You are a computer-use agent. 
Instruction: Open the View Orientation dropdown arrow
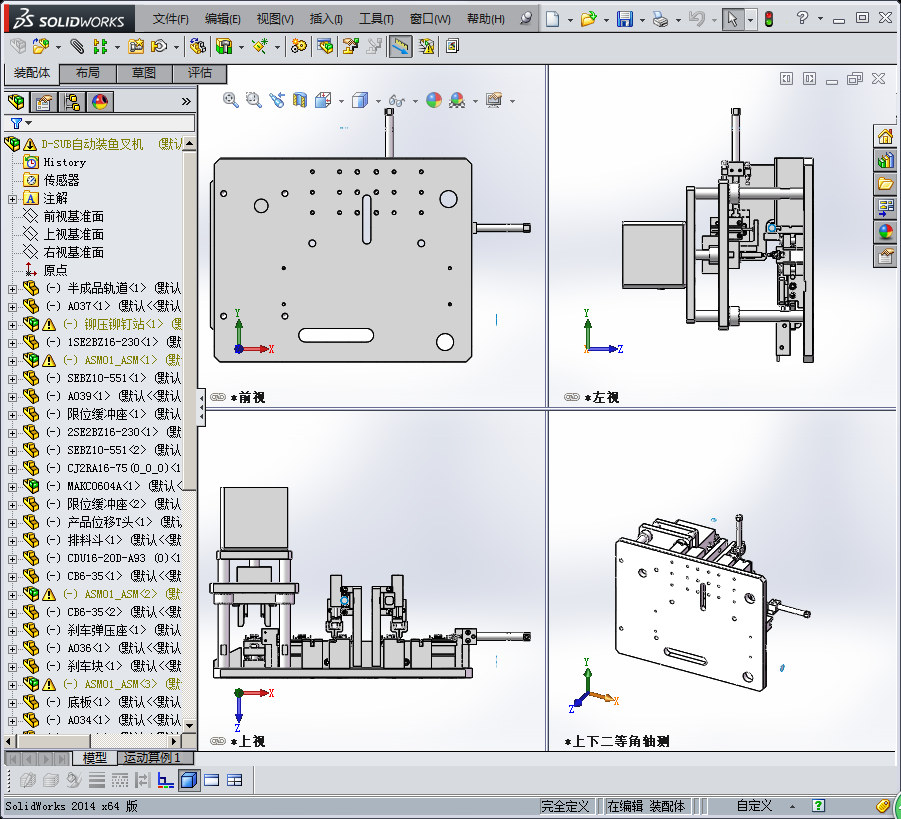(x=341, y=101)
